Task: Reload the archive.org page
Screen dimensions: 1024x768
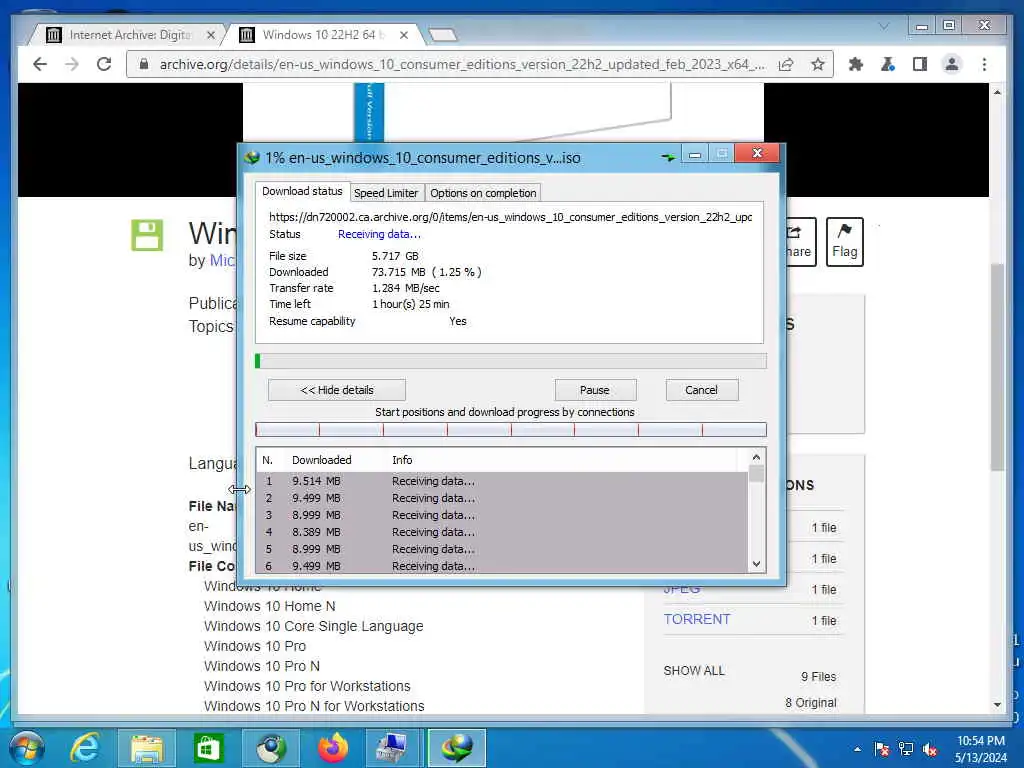Action: 104,64
